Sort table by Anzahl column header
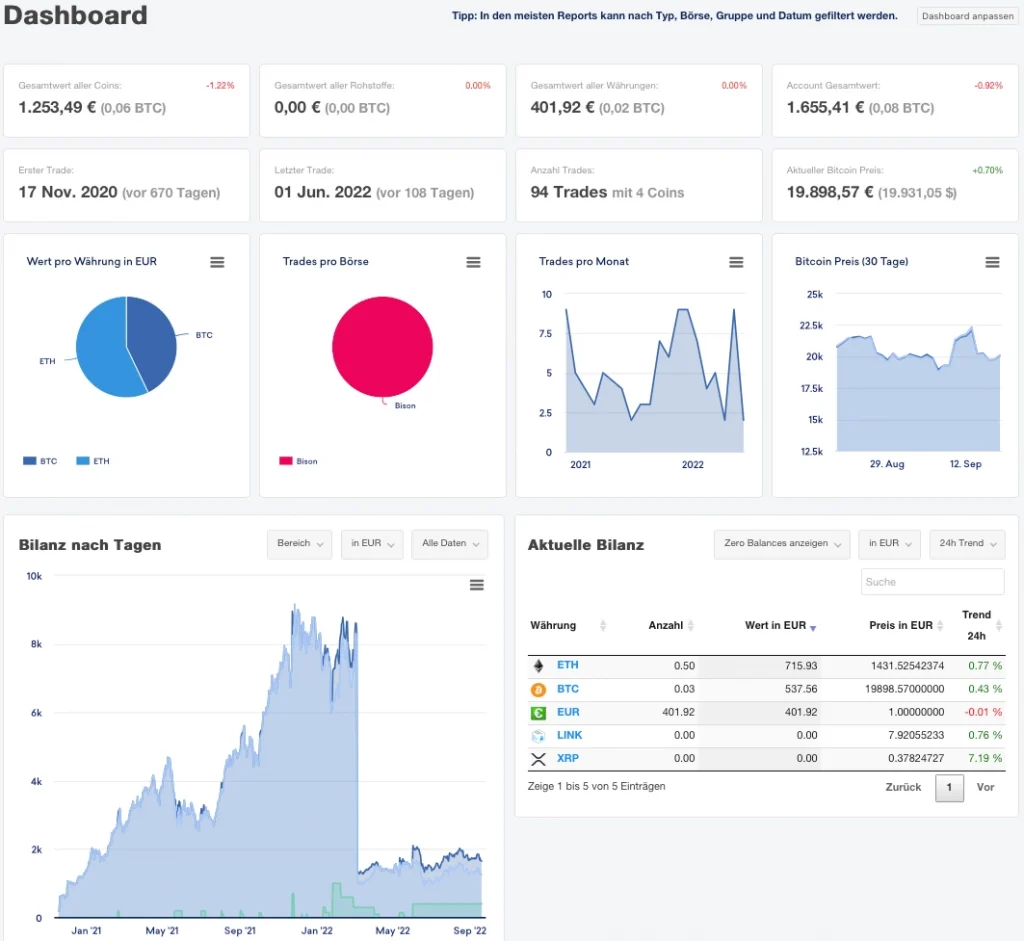Viewport: 1024px width, 941px height. point(670,626)
